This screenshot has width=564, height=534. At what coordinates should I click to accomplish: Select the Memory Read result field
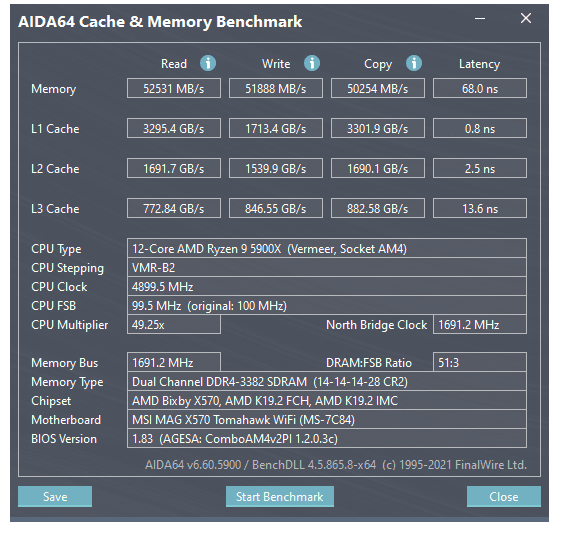174,88
